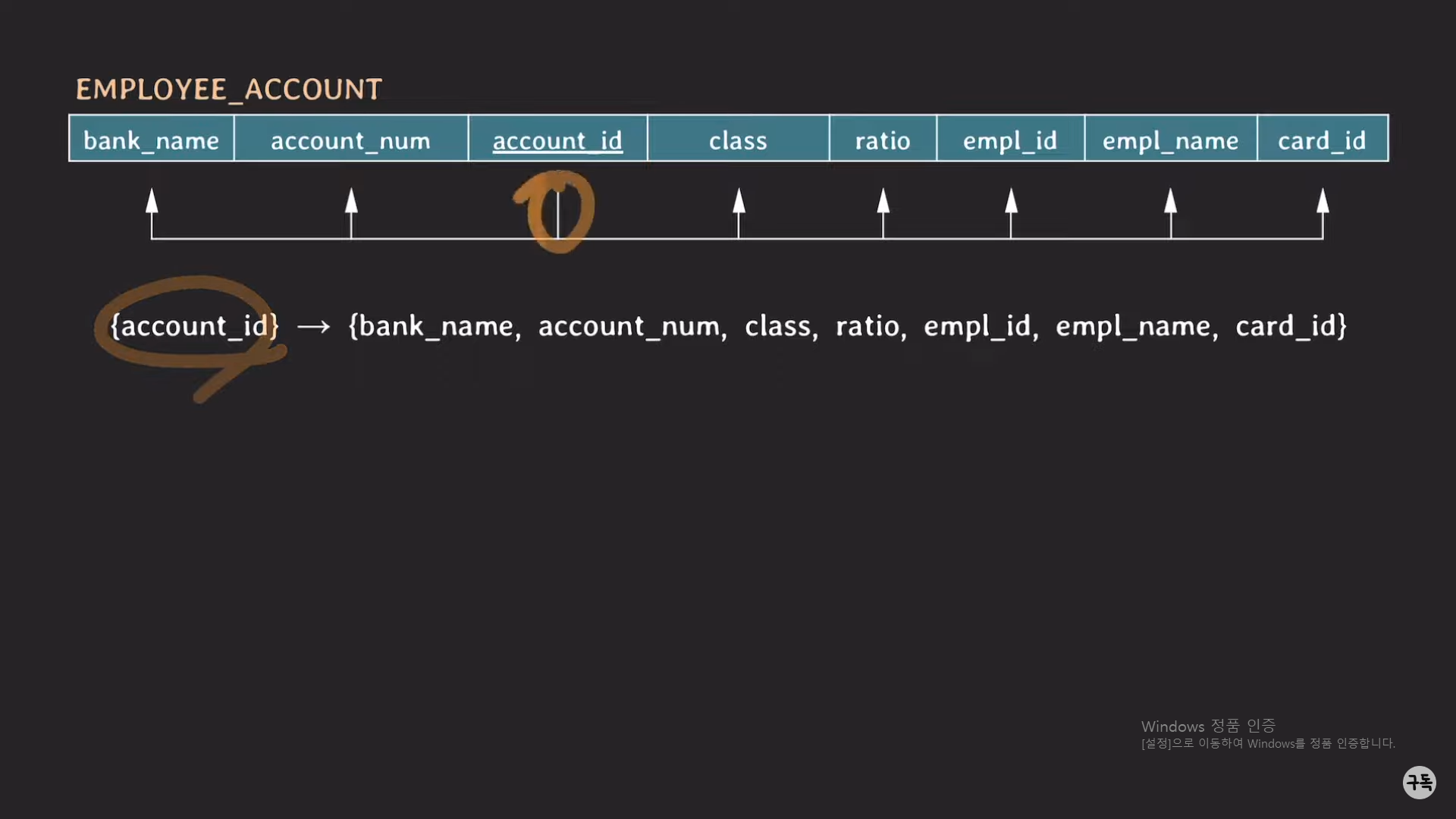Click the empl_id column header cell
Screen dimensions: 1456x819
click(1010, 140)
